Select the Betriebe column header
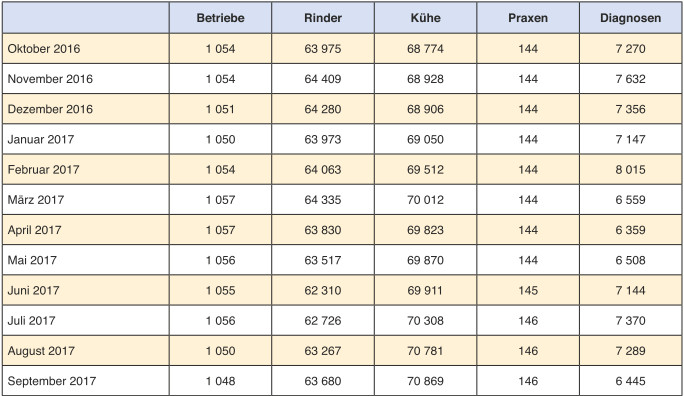684x396 pixels. tap(220, 18)
